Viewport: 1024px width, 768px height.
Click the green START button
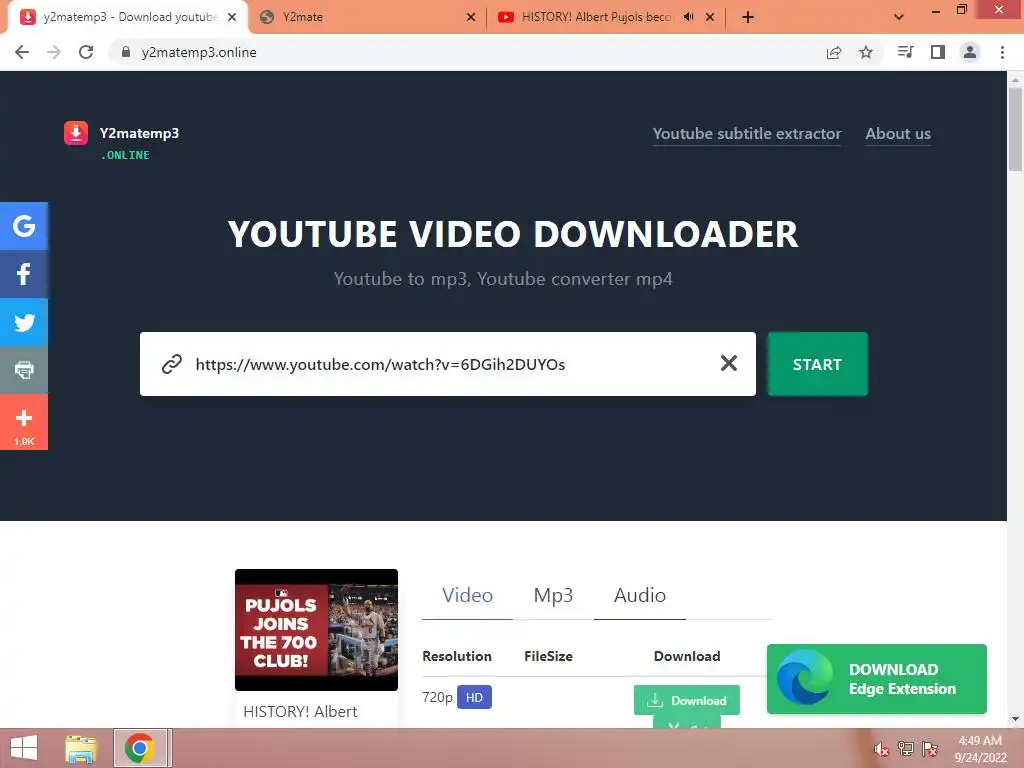(x=818, y=364)
